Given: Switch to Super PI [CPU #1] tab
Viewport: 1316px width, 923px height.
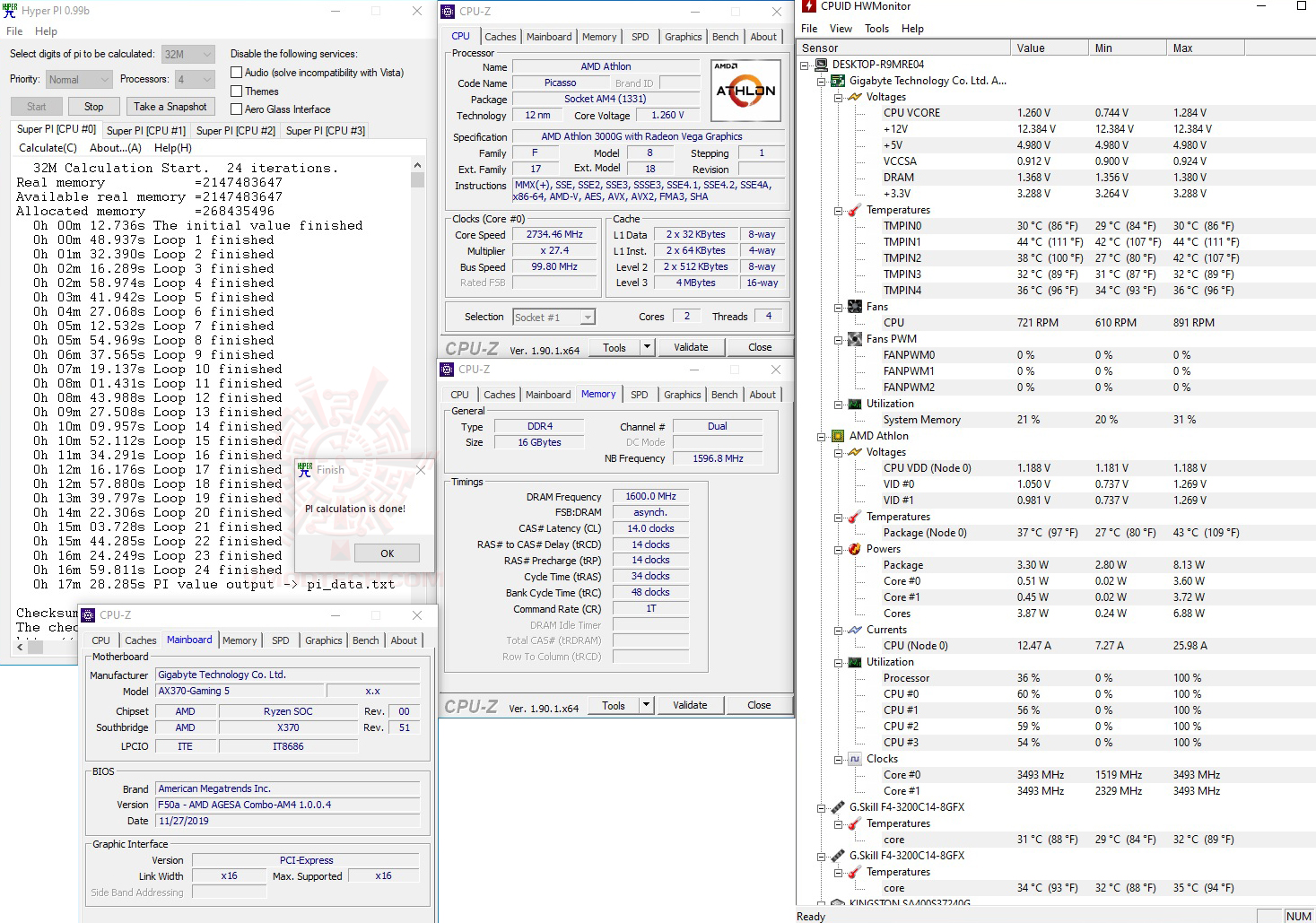Looking at the screenshot, I should pyautogui.click(x=146, y=131).
